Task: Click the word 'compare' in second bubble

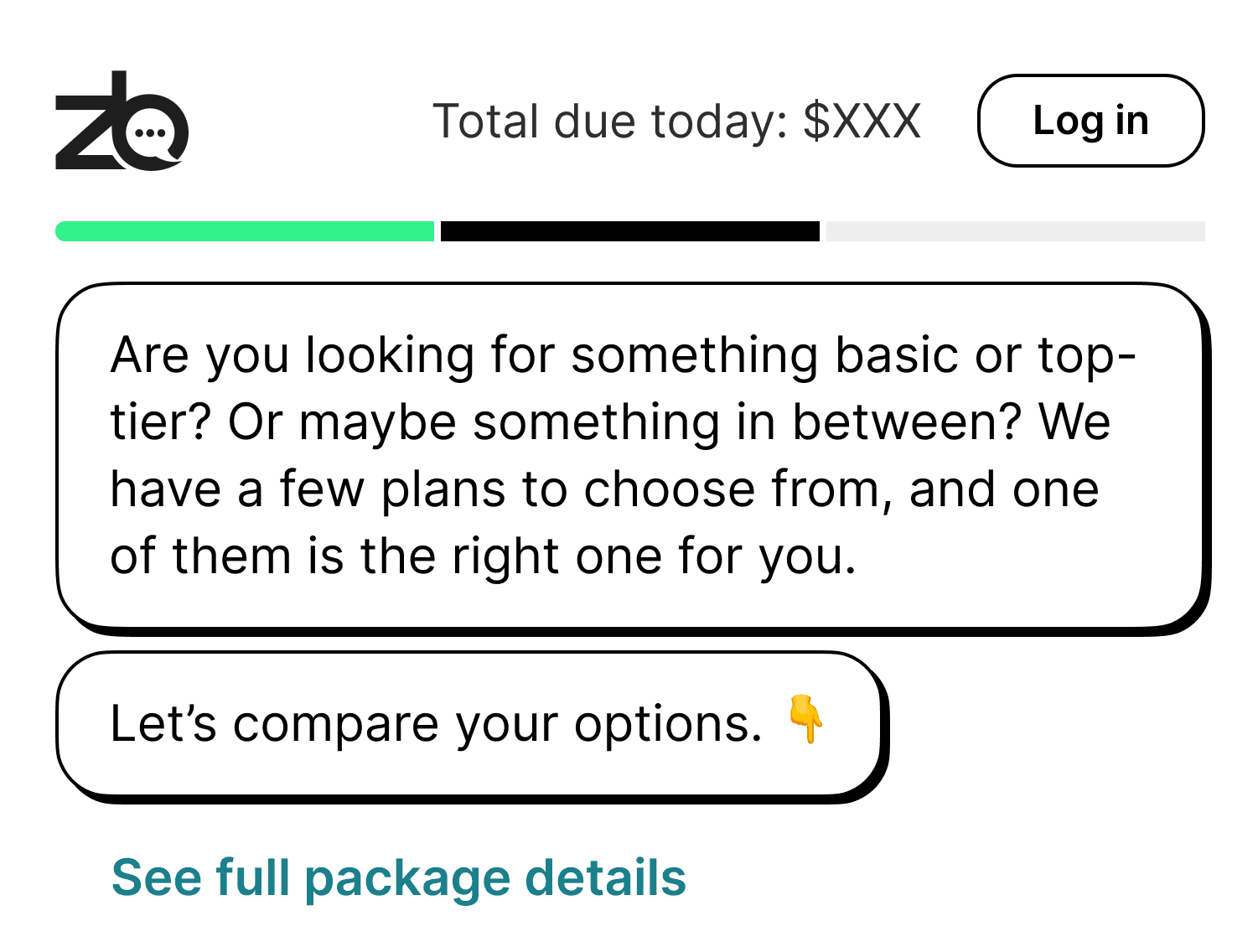Action: click(335, 724)
